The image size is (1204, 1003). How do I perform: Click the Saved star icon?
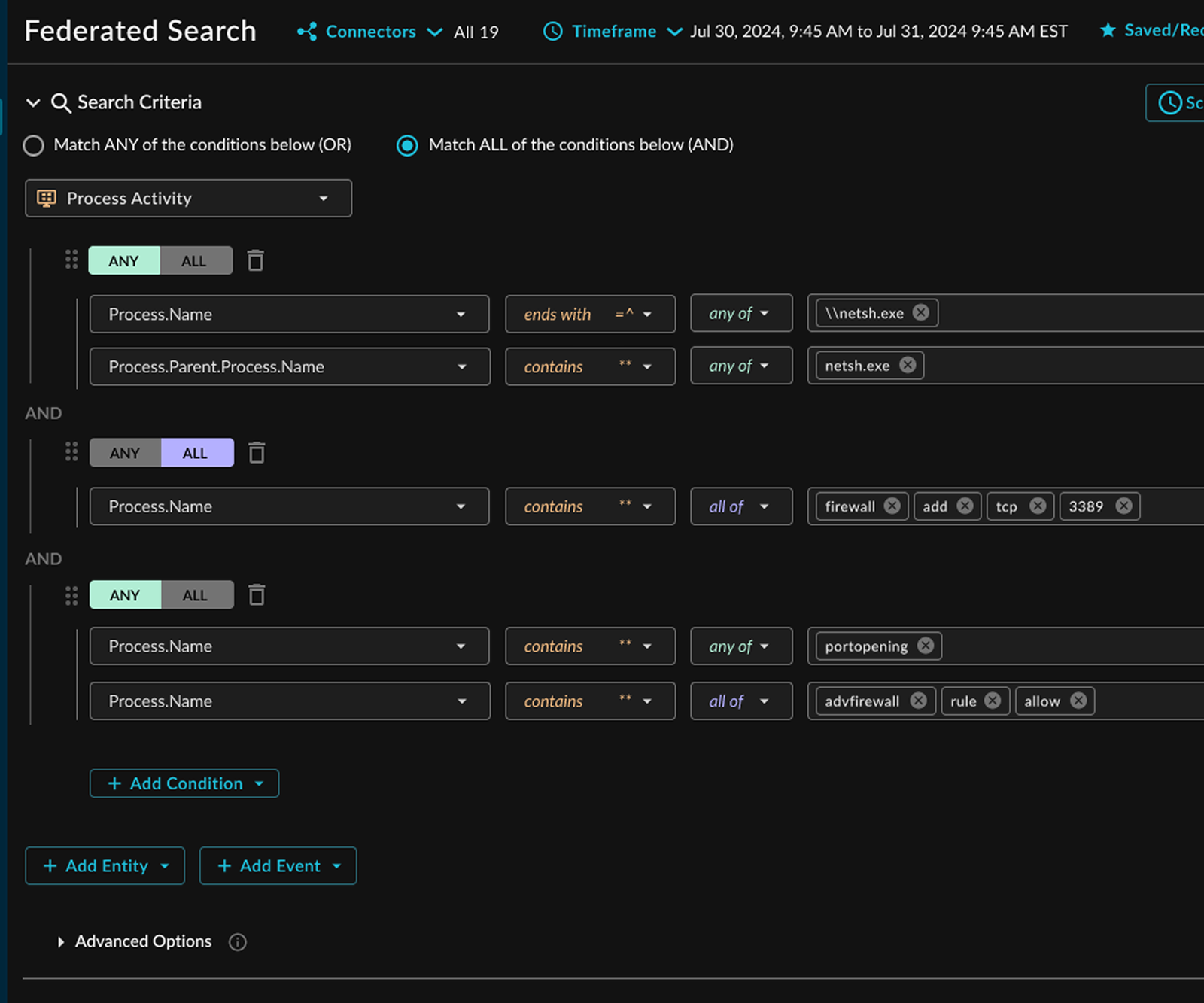(1108, 30)
